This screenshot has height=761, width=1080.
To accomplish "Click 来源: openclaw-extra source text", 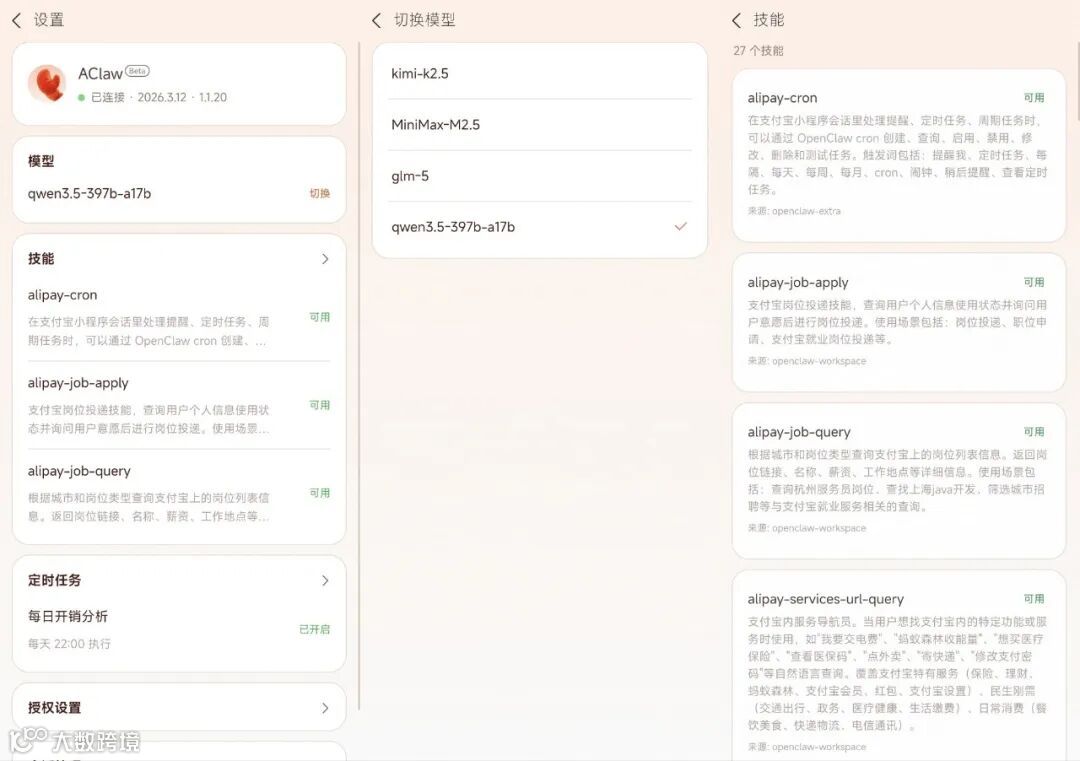I will click(794, 211).
